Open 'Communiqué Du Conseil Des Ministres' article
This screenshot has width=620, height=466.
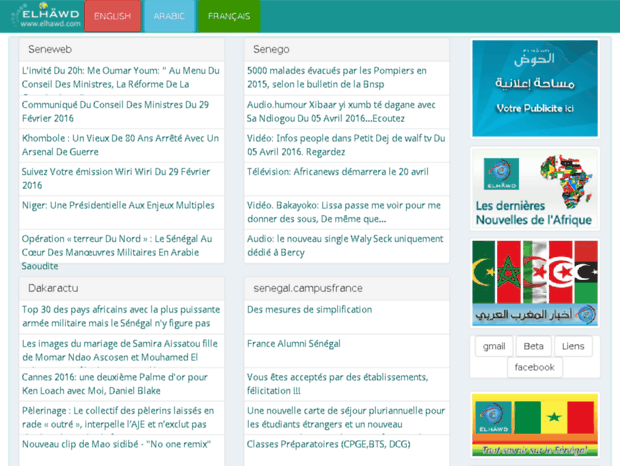click(122, 112)
